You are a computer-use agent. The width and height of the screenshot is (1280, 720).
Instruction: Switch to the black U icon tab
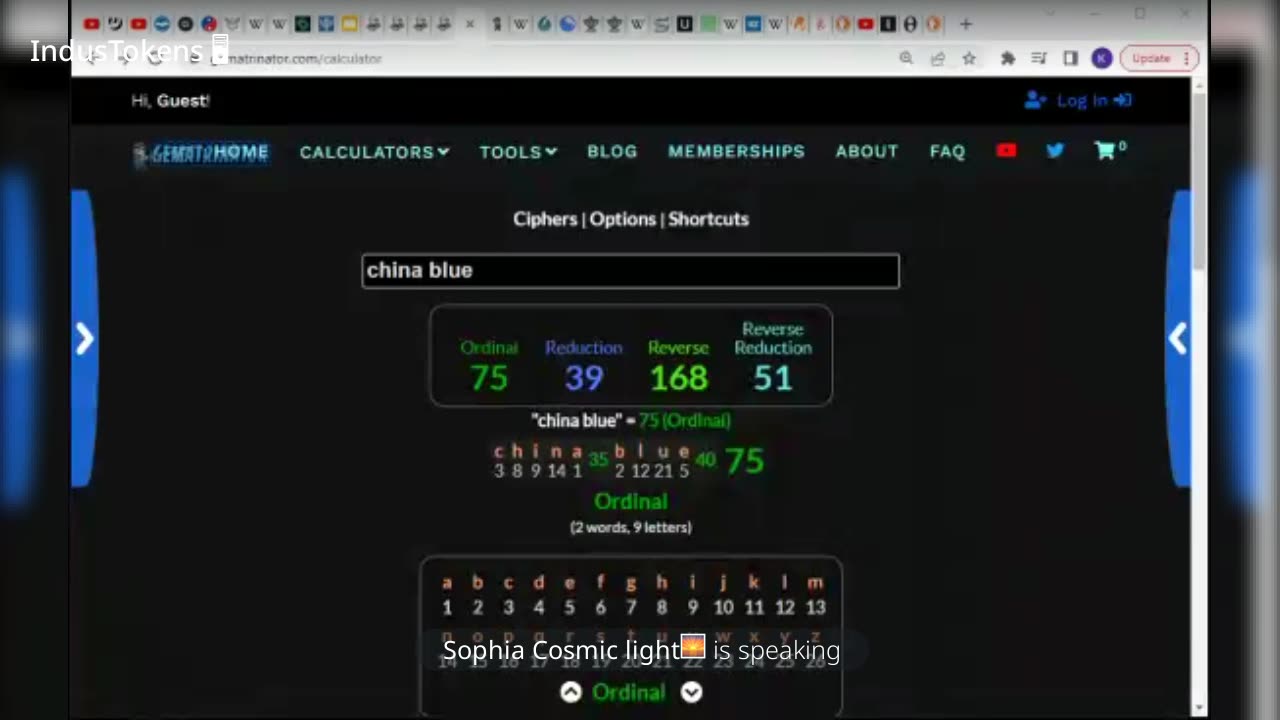pyautogui.click(x=685, y=24)
